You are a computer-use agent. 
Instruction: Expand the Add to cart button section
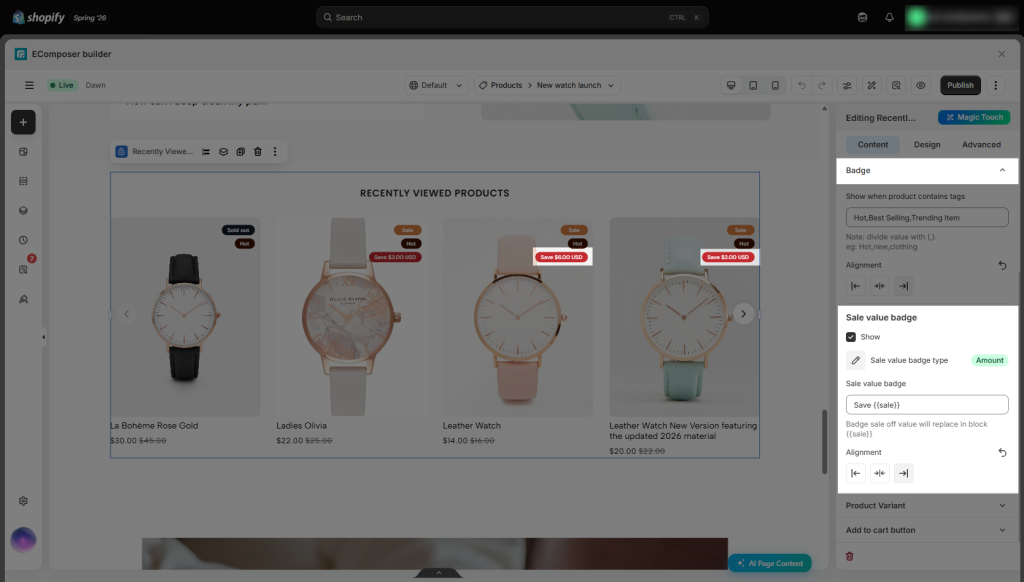[927, 530]
